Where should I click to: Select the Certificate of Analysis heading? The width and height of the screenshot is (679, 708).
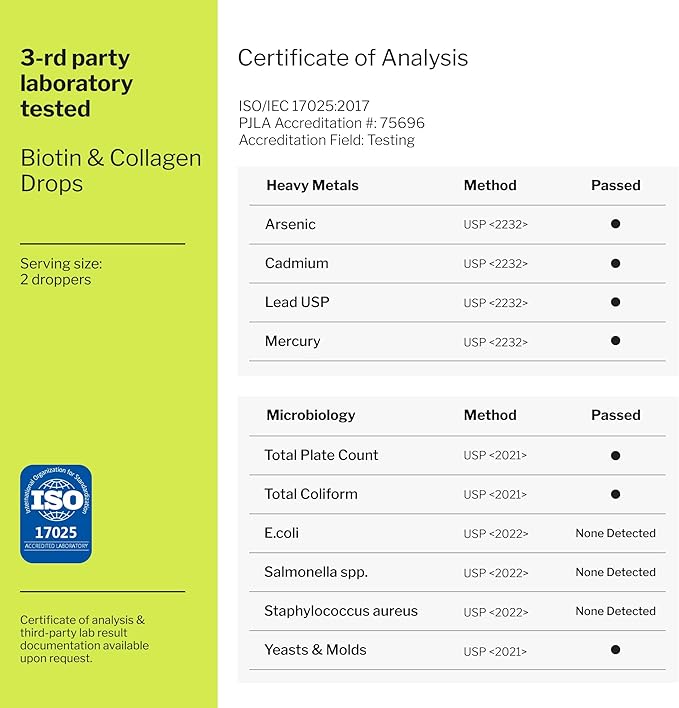point(352,58)
